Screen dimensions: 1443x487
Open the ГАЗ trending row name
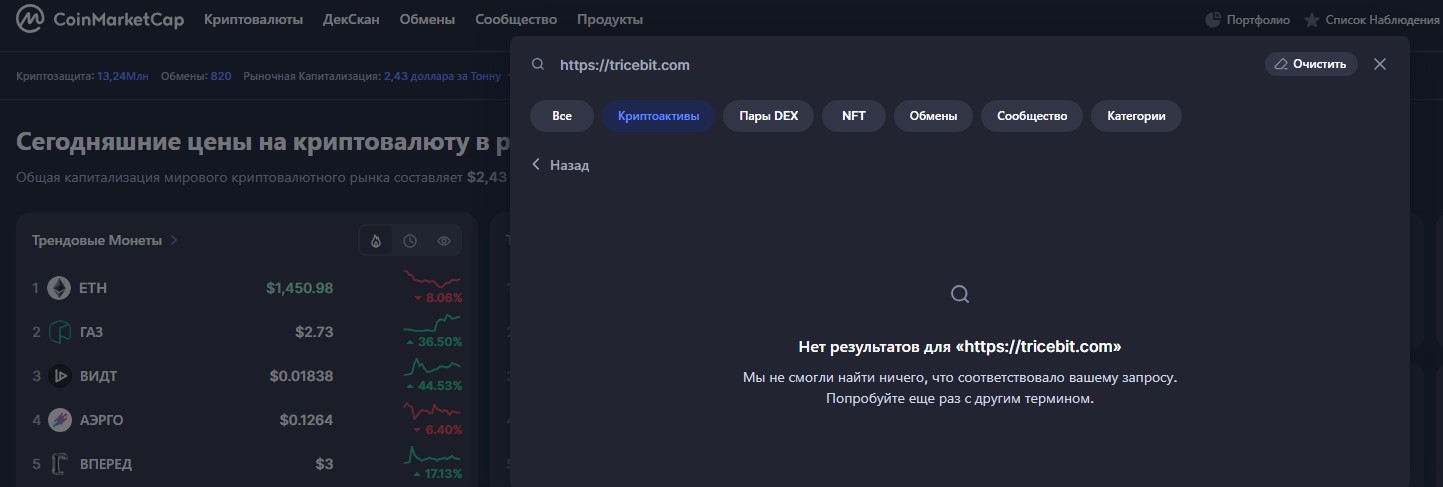pos(91,332)
